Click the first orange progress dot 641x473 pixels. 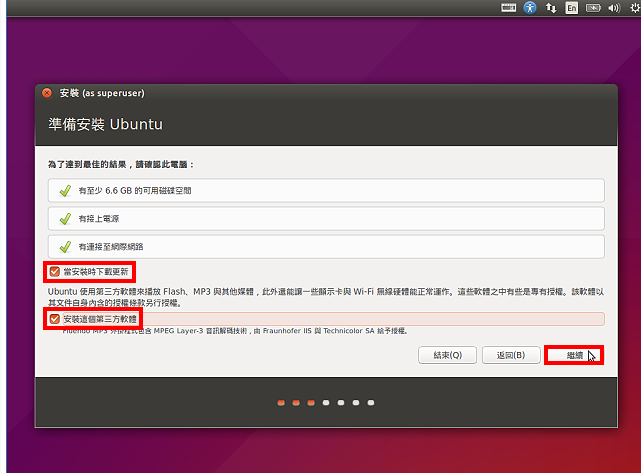pyautogui.click(x=281, y=403)
